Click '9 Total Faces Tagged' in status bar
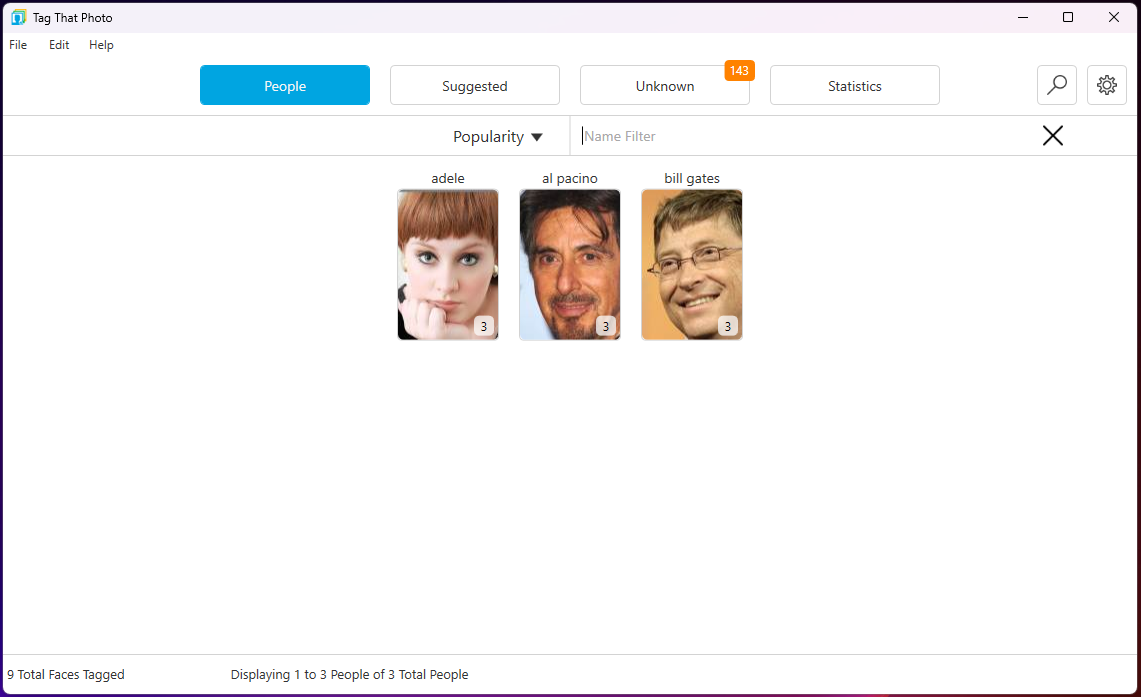This screenshot has width=1141, height=697. 65,674
